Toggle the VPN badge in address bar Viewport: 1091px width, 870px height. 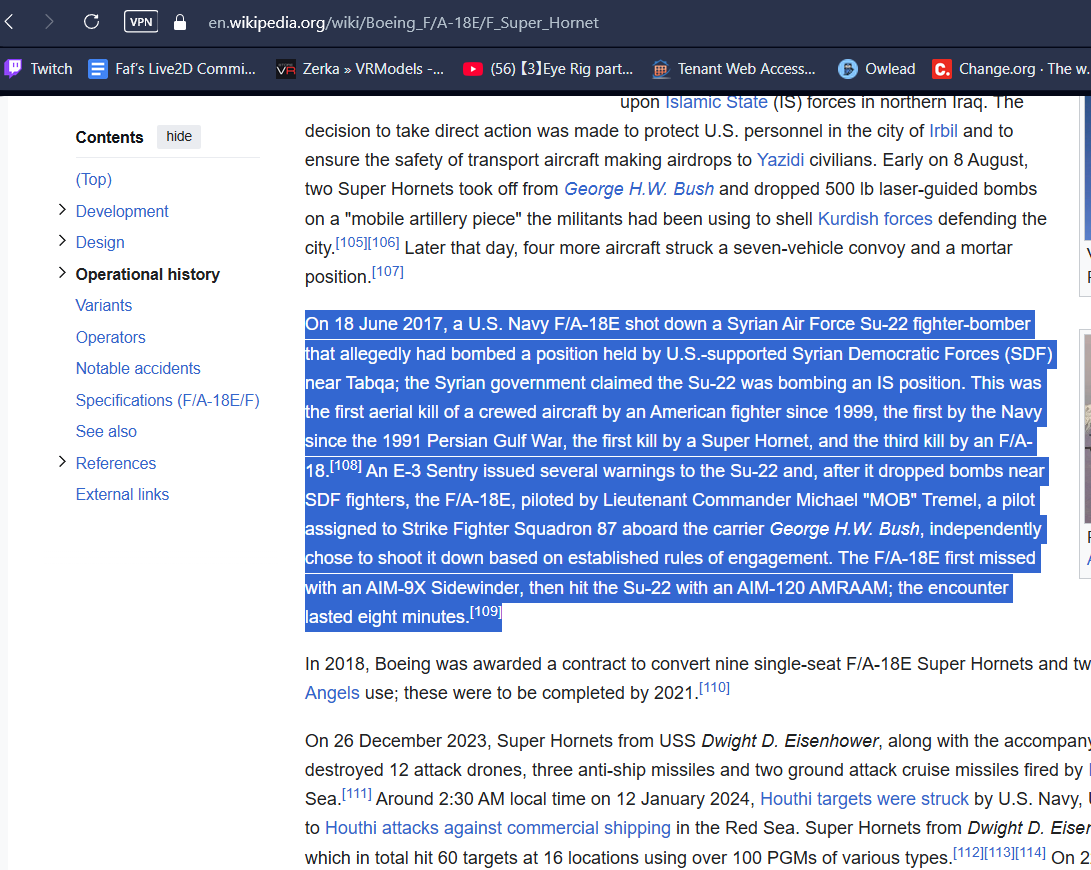click(x=140, y=22)
